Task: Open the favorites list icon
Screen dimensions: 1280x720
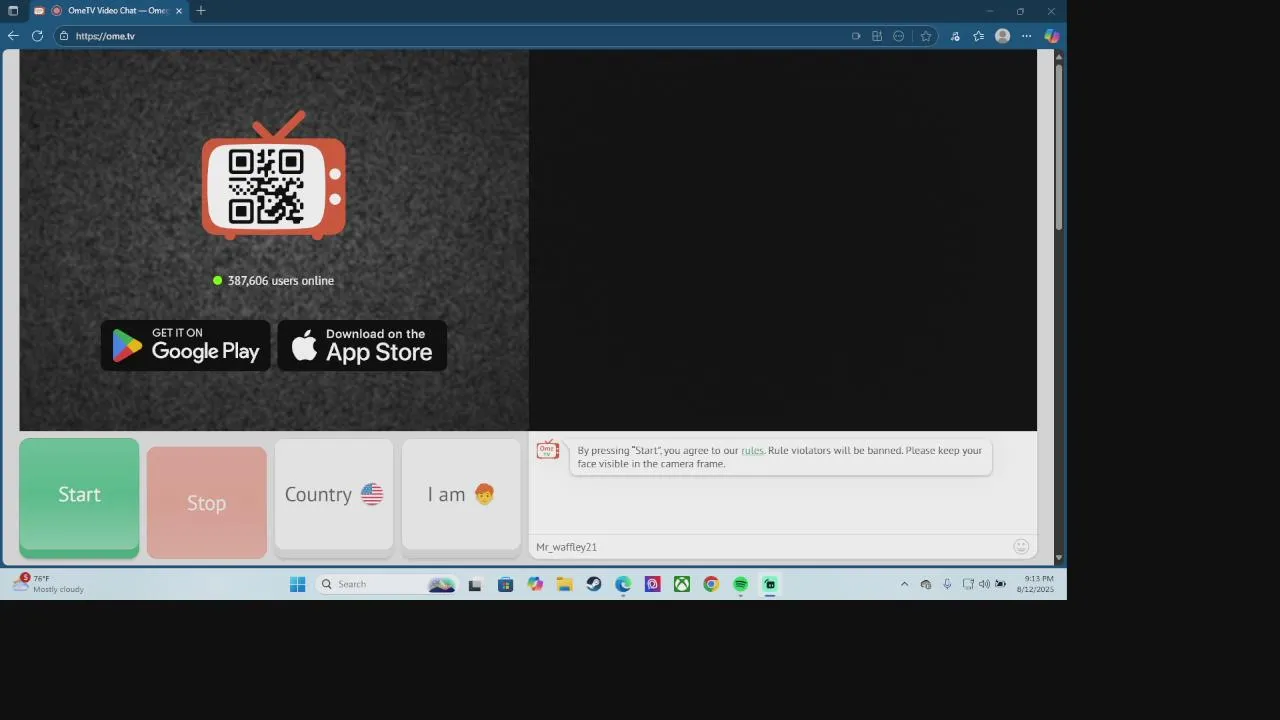Action: tap(978, 36)
